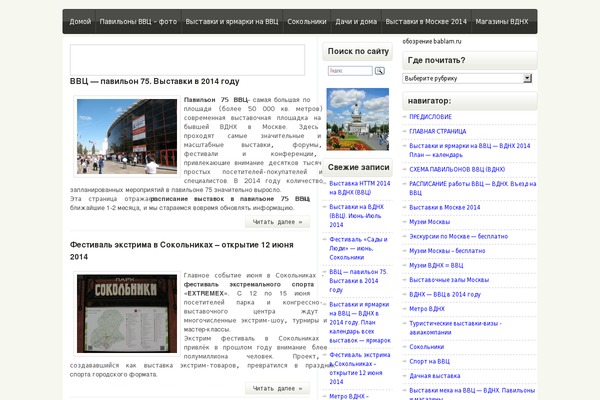Image resolution: width=600 pixels, height=400 pixels.
Task: Focus the Яндекс site search field
Action: click(x=350, y=71)
